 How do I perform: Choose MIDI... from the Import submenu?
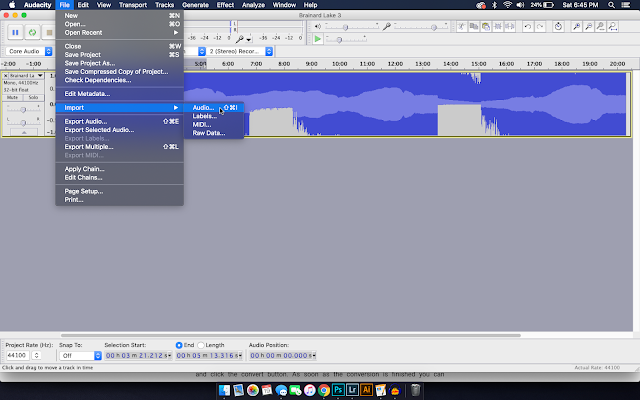[x=213, y=124]
